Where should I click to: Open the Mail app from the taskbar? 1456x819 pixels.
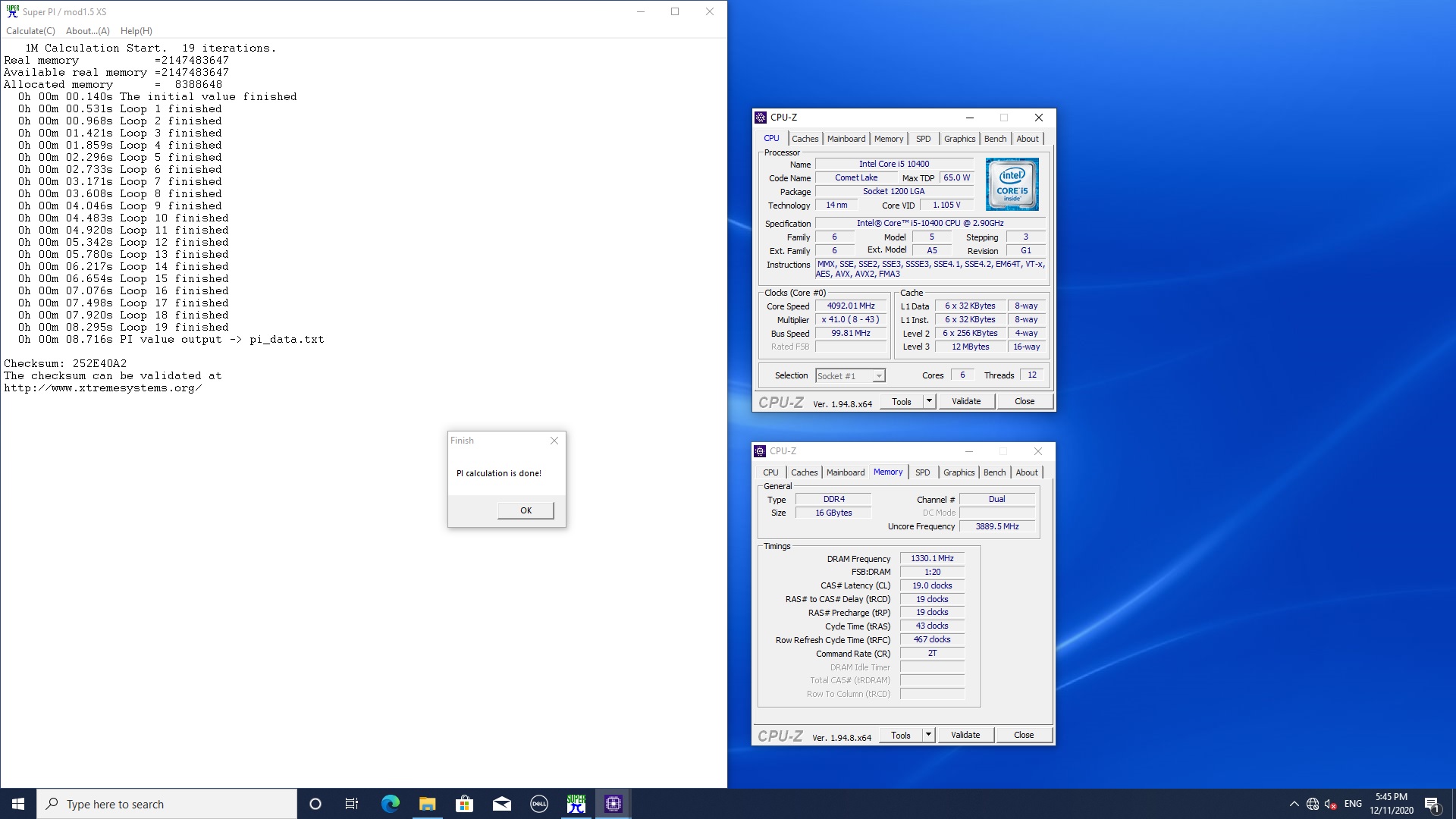click(502, 804)
